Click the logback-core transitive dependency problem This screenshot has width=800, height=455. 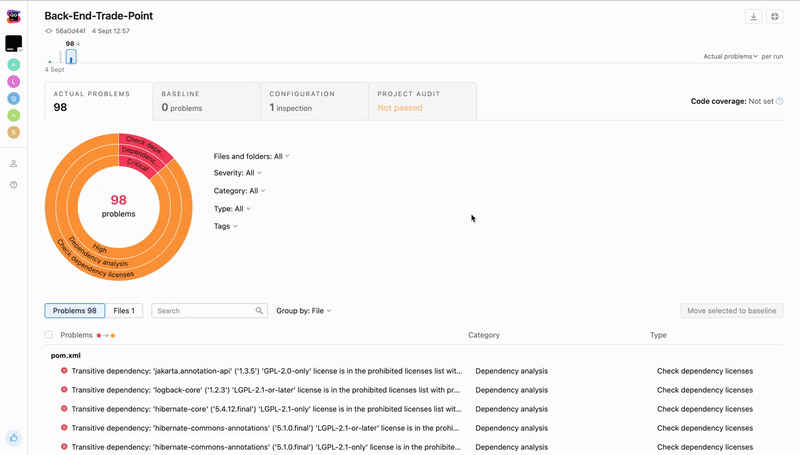(265, 390)
